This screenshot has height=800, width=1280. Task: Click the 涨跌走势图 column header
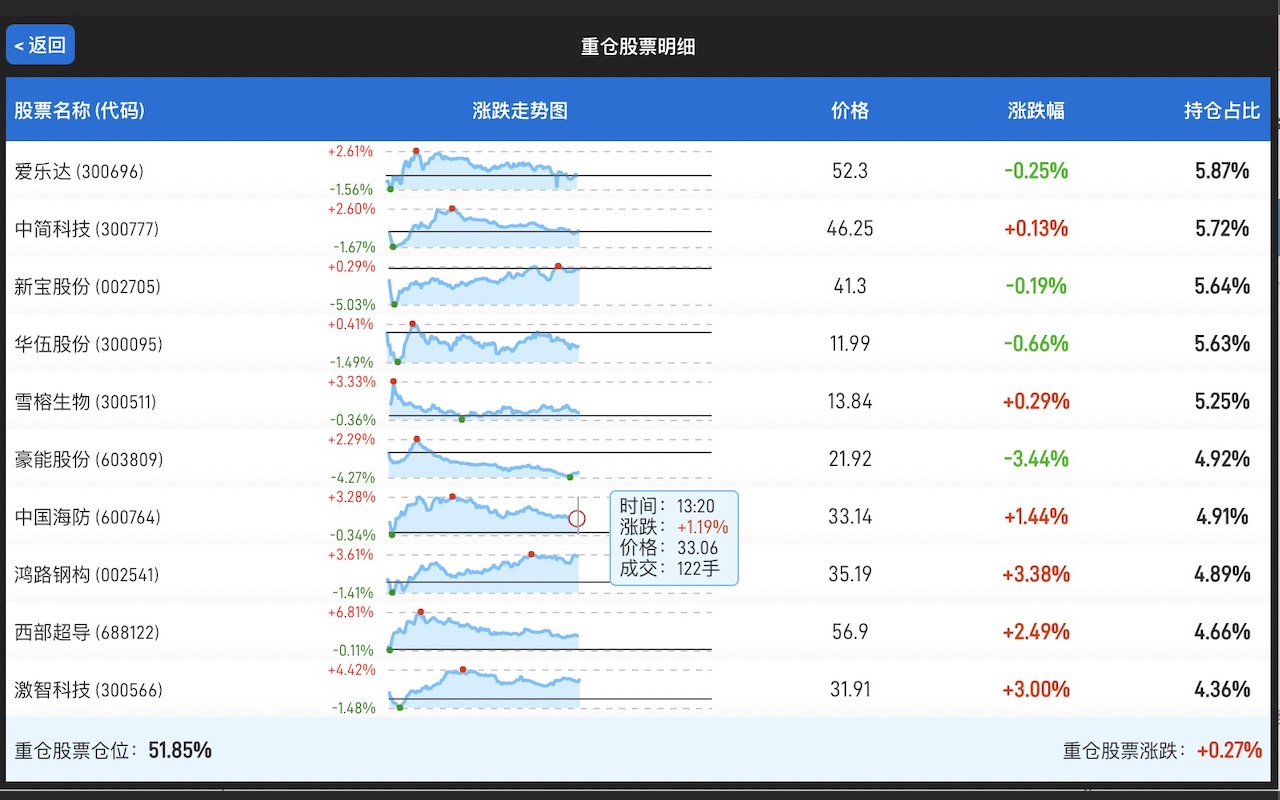(518, 111)
